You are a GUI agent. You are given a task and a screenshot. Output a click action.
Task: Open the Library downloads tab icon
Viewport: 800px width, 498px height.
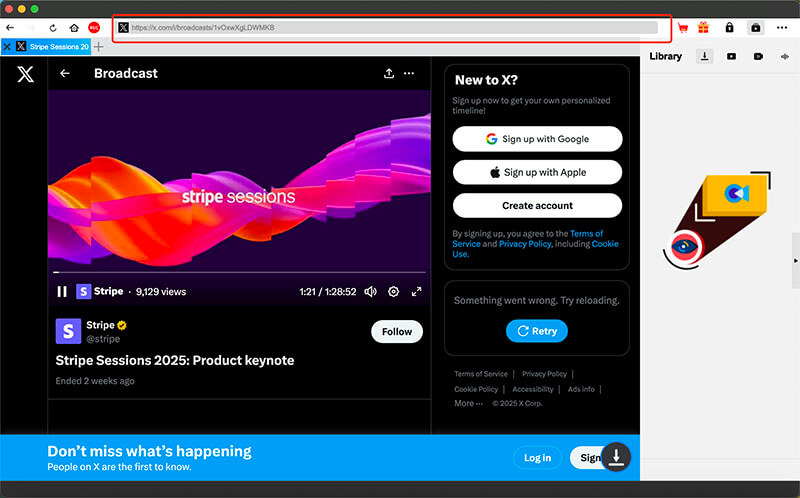pos(704,56)
